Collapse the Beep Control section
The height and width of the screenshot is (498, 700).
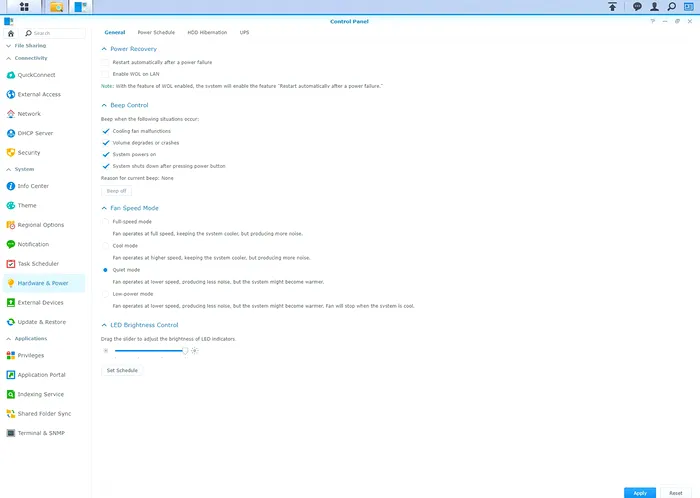coord(104,105)
